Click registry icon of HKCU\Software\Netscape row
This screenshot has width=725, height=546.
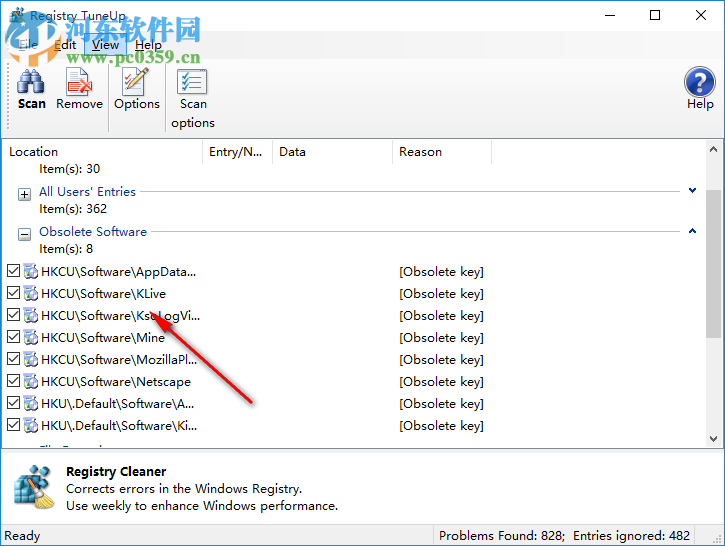coord(31,381)
